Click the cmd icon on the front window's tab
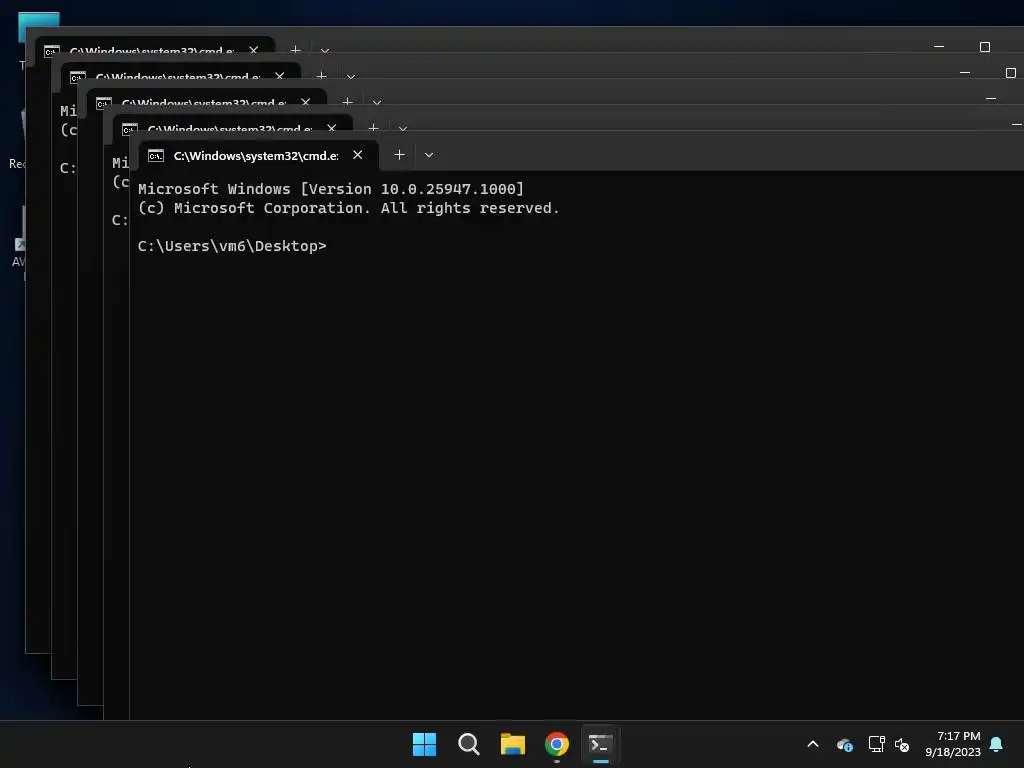This screenshot has height=768, width=1024. 155,155
